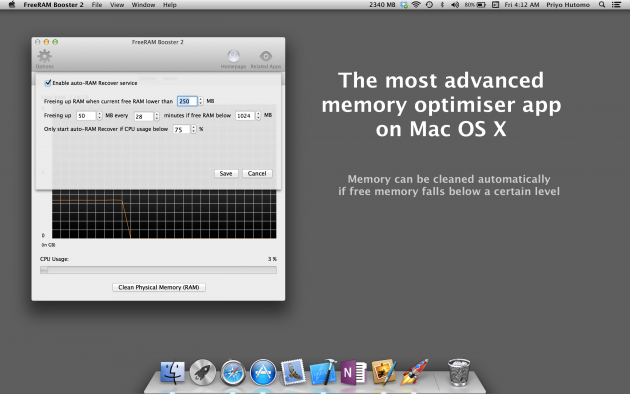The height and width of the screenshot is (394, 630).
Task: Toggle Enable auto-RAM Recover service checkbox
Action: point(48,83)
